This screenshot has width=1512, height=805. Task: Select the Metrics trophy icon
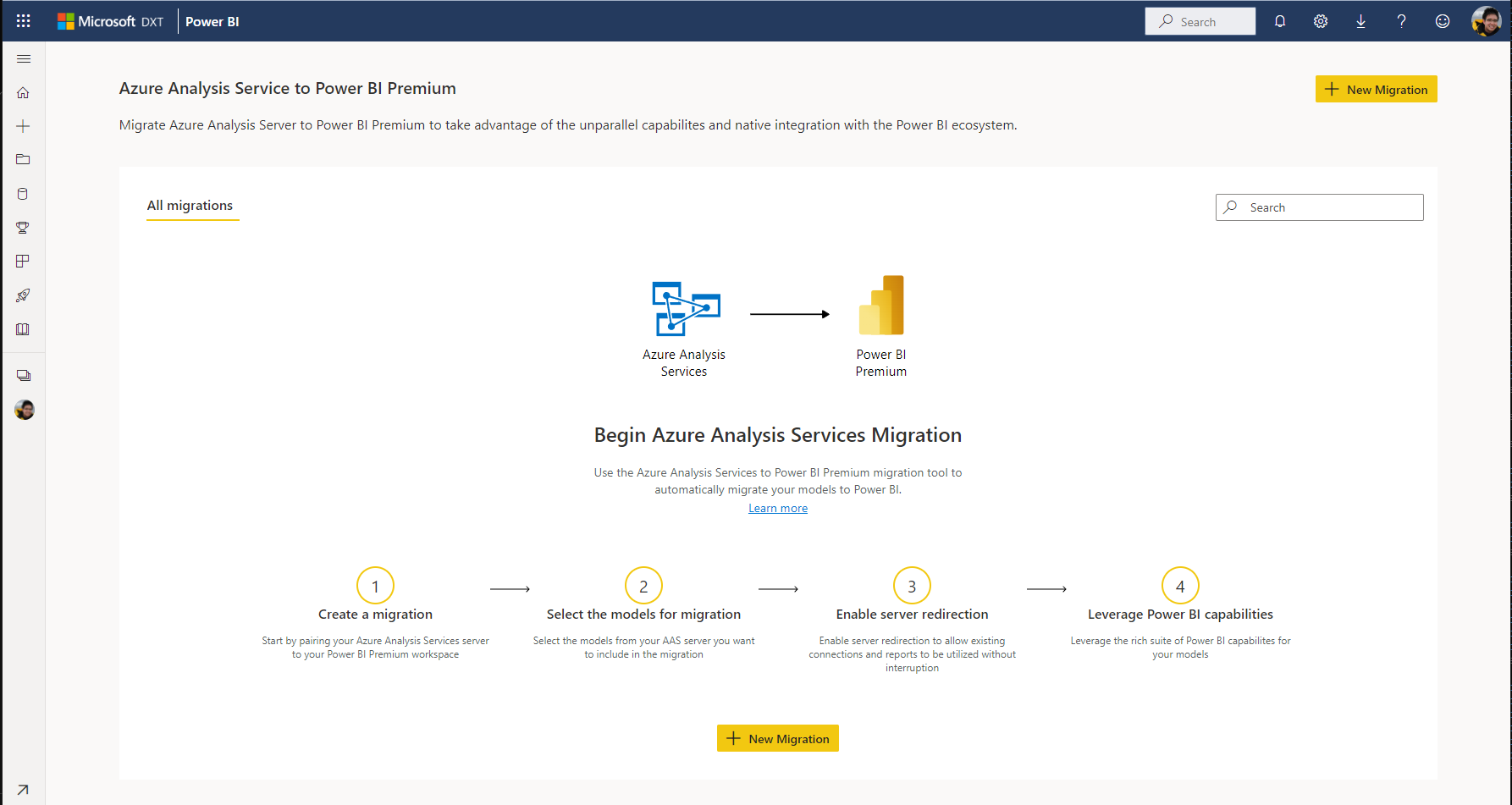23,227
